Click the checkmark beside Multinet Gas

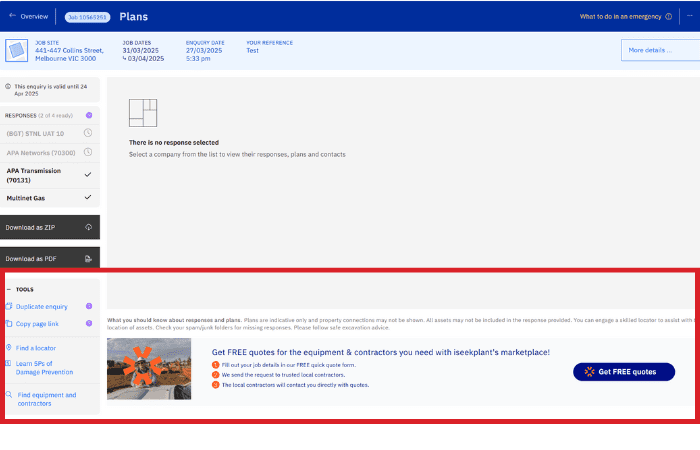coord(88,197)
